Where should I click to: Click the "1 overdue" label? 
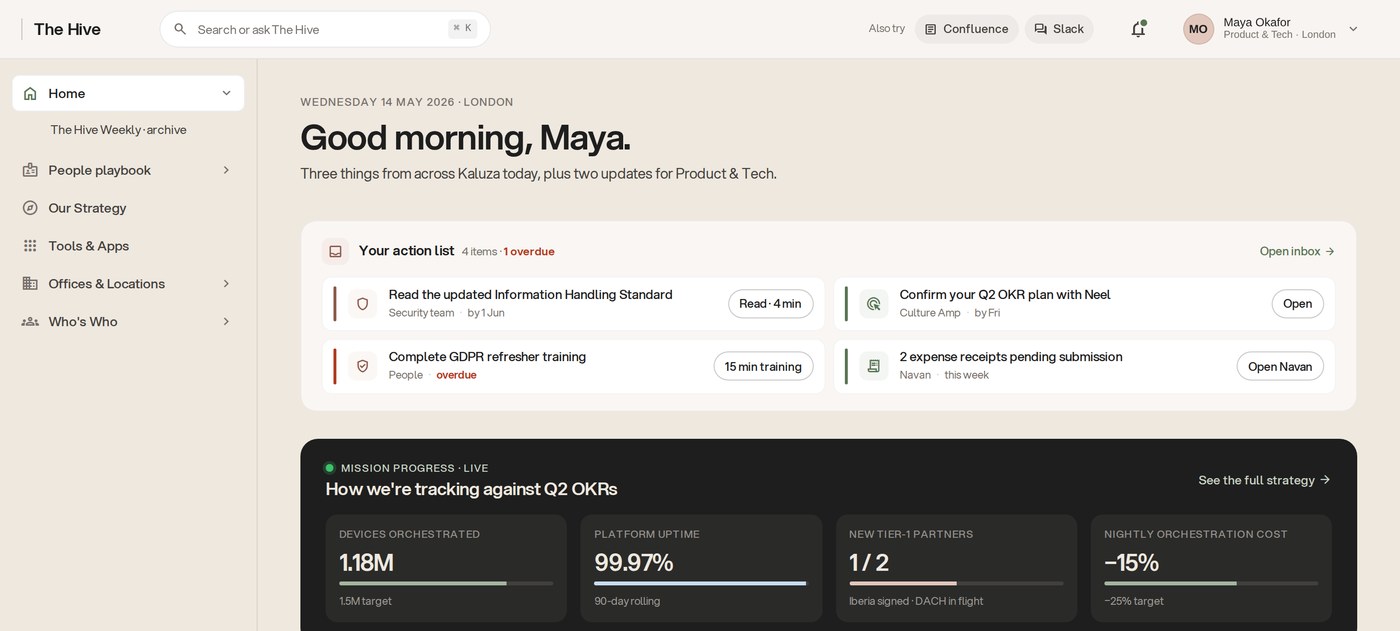pyautogui.click(x=529, y=251)
